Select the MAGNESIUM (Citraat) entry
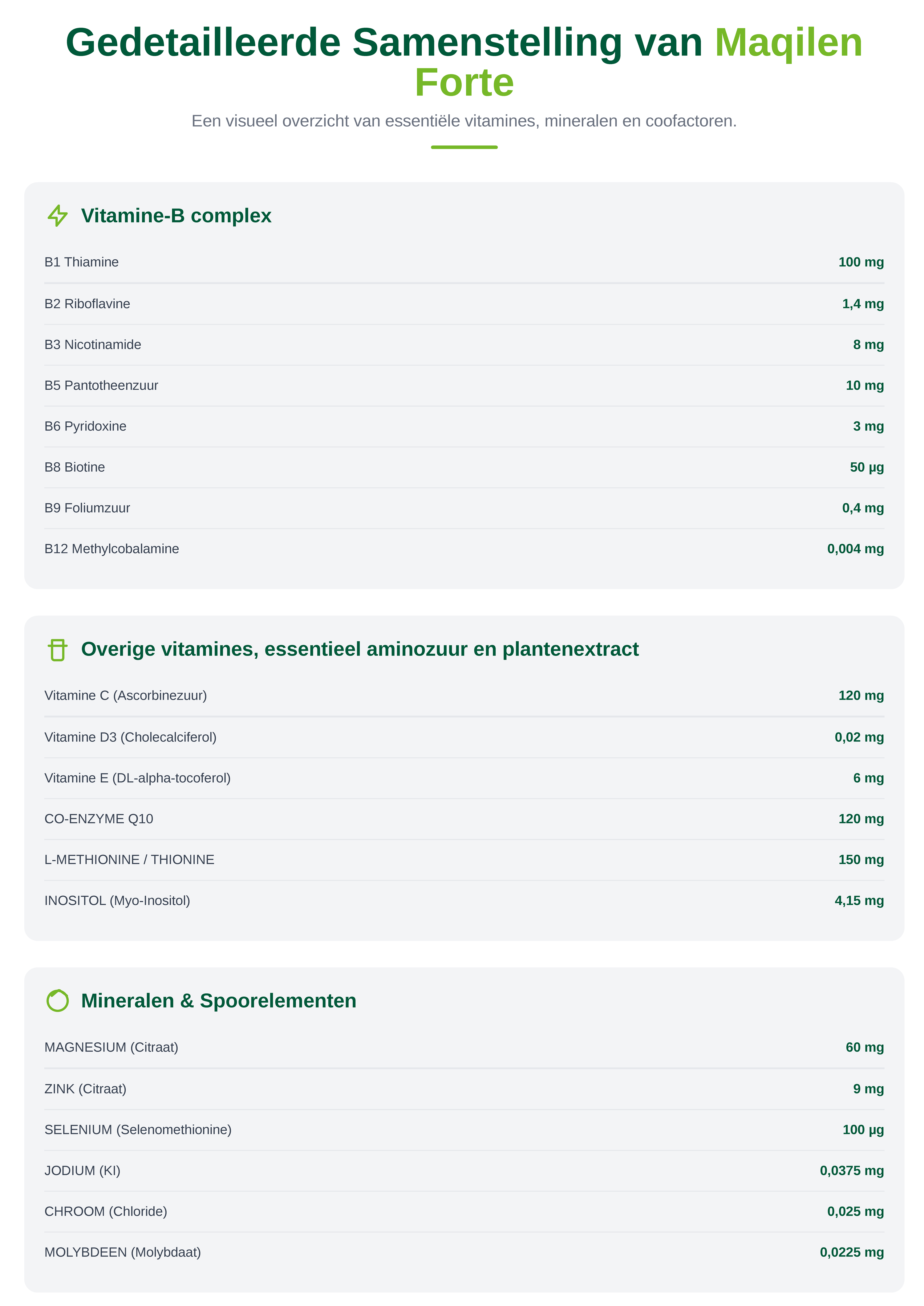Image resolution: width=924 pixels, height=1306 pixels. (x=111, y=1048)
